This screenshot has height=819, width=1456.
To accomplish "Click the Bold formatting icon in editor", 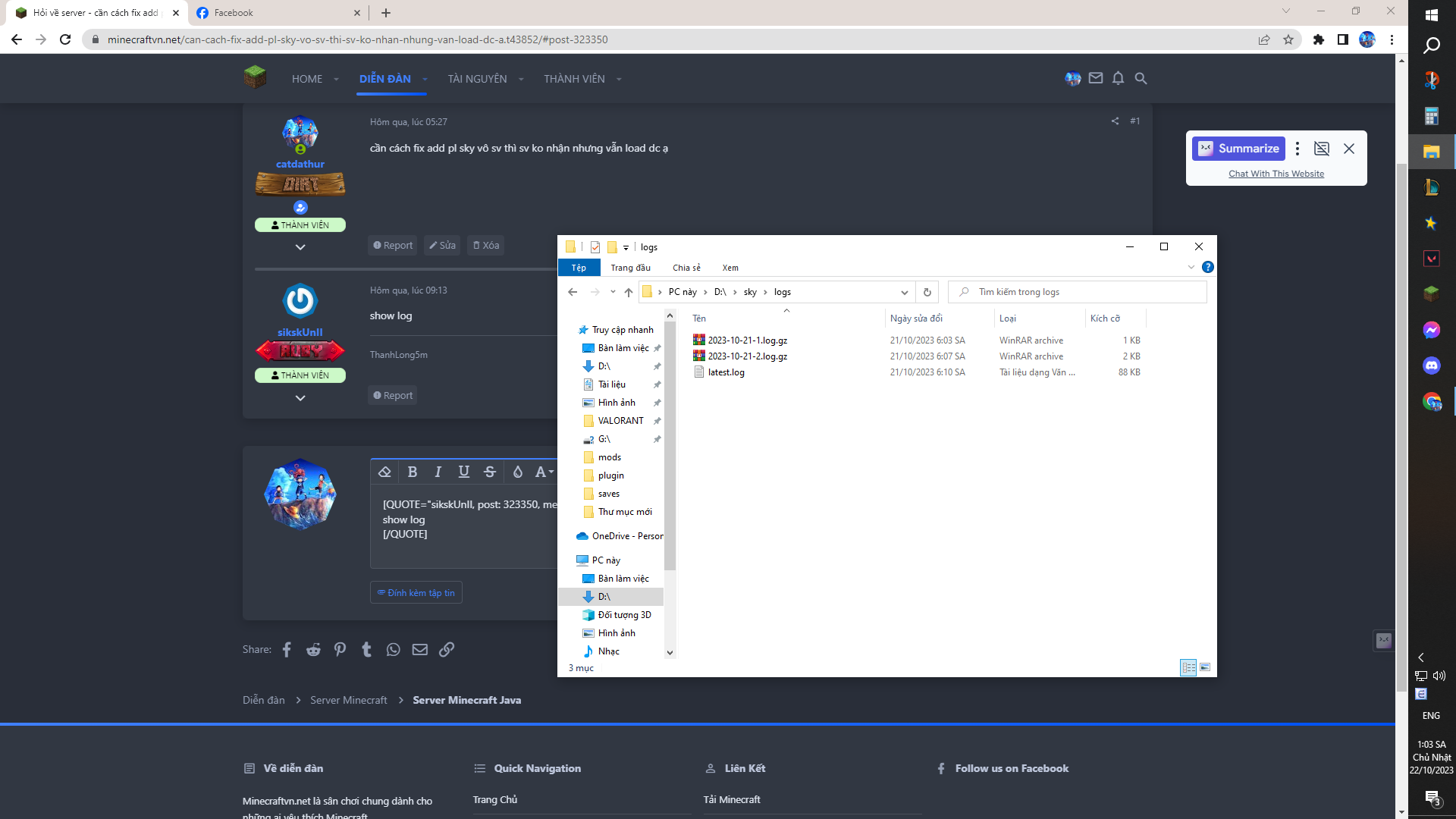I will point(413,472).
